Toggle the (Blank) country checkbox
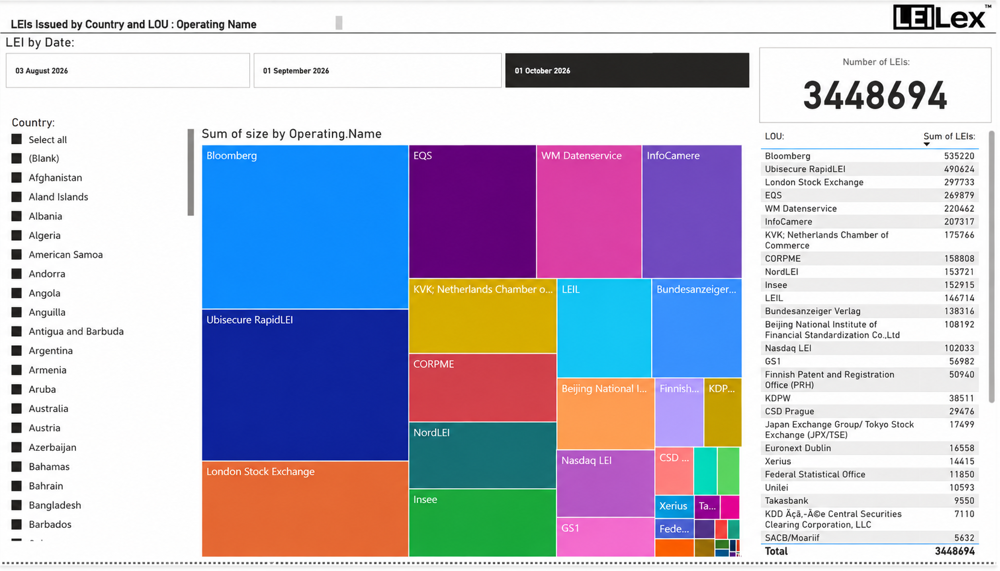Image resolution: width=1000 pixels, height=571 pixels. point(17,158)
